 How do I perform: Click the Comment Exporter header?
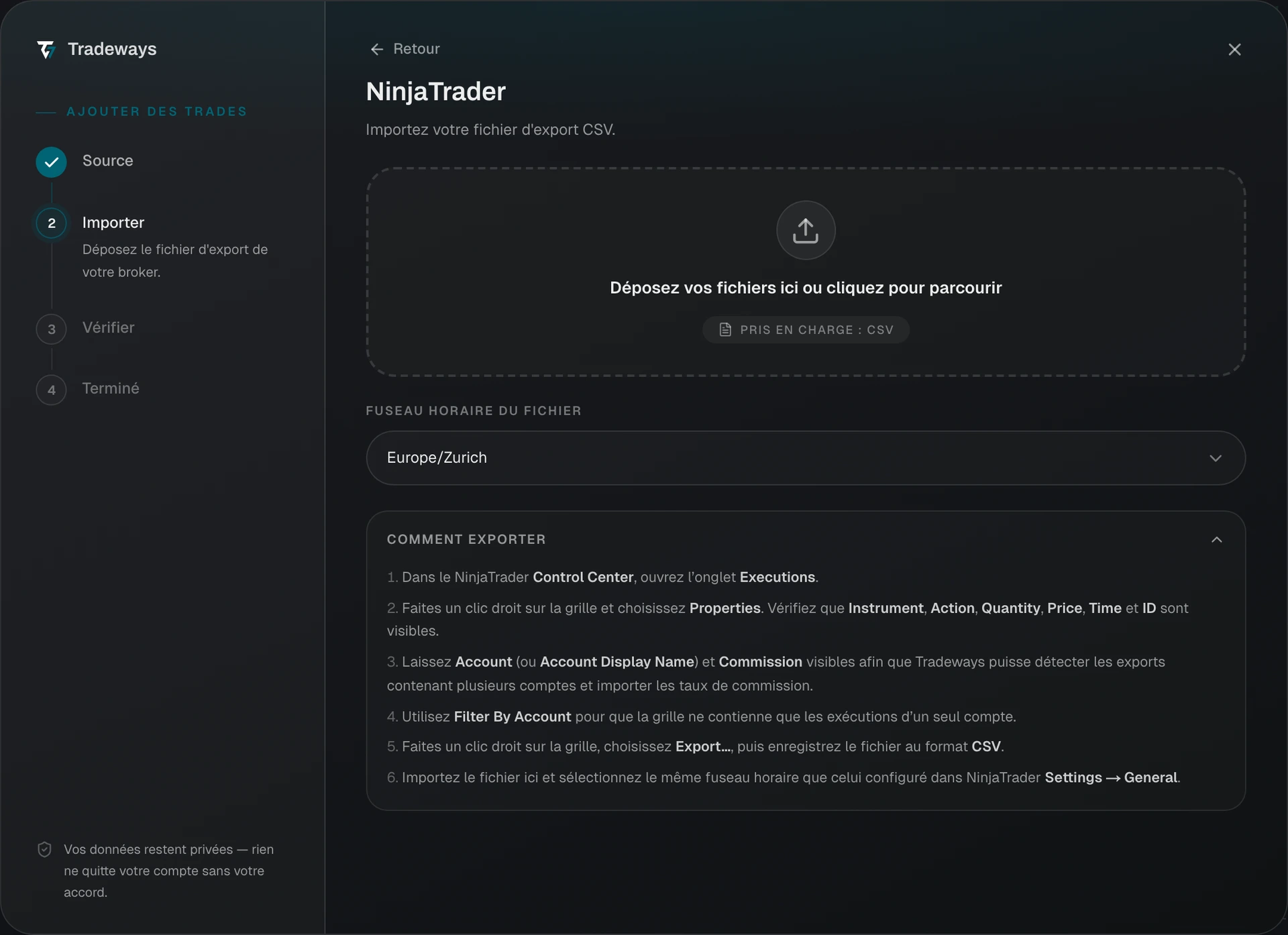(x=466, y=539)
